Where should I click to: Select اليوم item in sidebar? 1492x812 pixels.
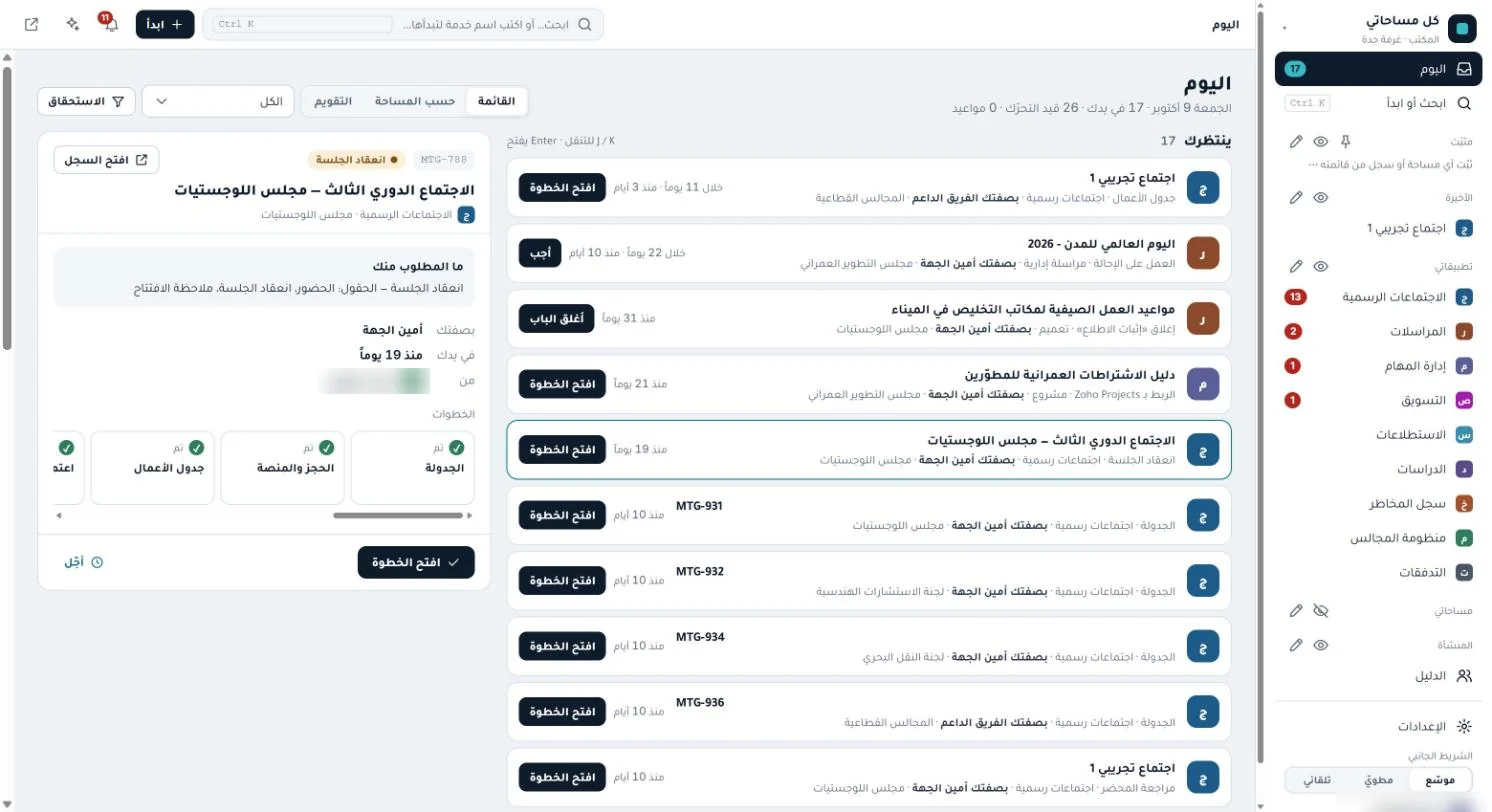(x=1378, y=69)
